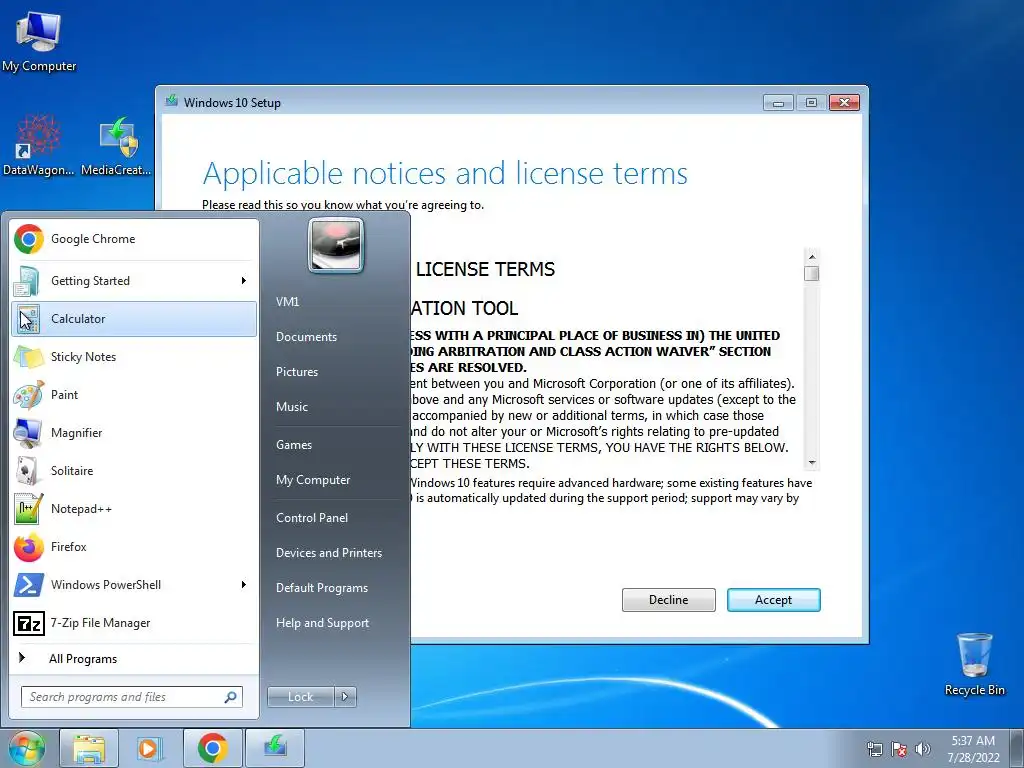Open File Explorer from the taskbar
The image size is (1024, 768).
point(89,748)
